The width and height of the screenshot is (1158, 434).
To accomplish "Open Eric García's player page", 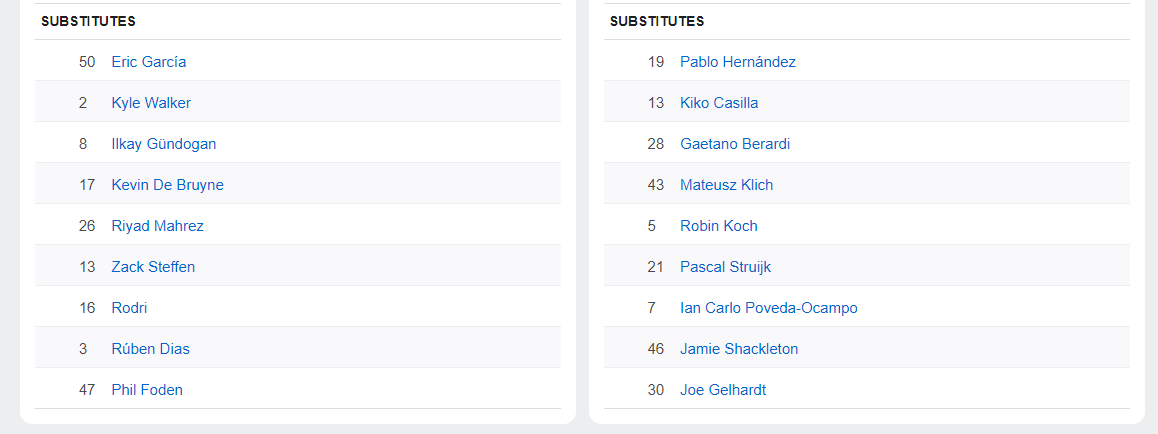I will pos(148,62).
